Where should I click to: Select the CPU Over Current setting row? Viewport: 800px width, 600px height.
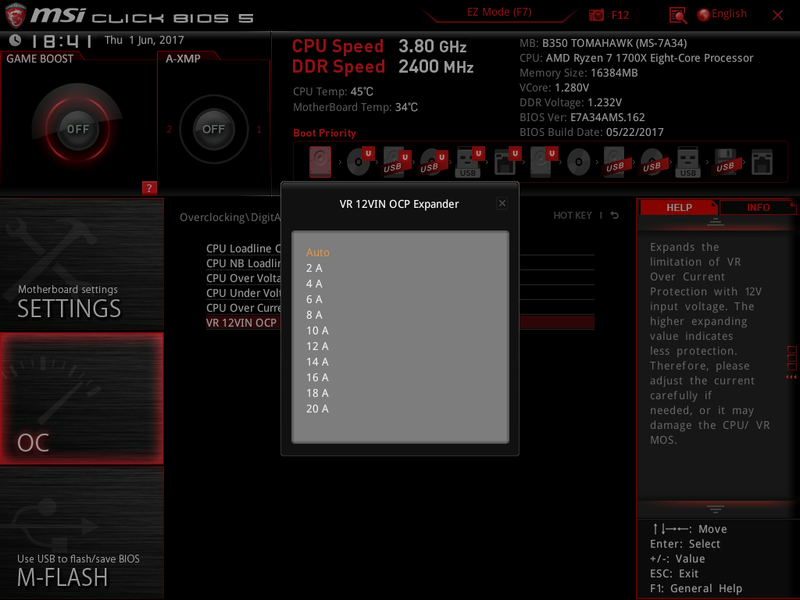point(243,308)
